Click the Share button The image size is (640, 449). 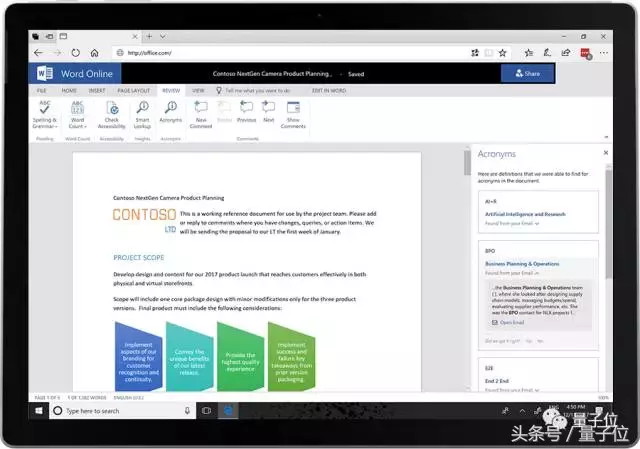pyautogui.click(x=527, y=73)
